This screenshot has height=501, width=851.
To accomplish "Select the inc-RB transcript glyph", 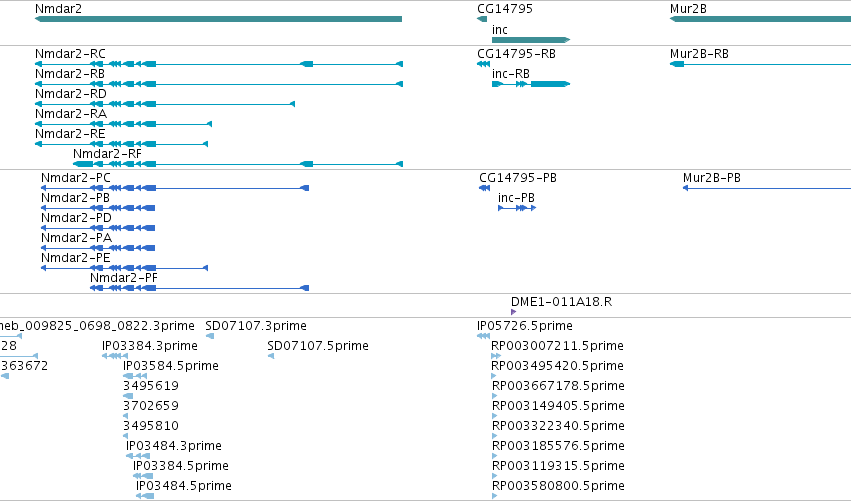I will point(531,84).
